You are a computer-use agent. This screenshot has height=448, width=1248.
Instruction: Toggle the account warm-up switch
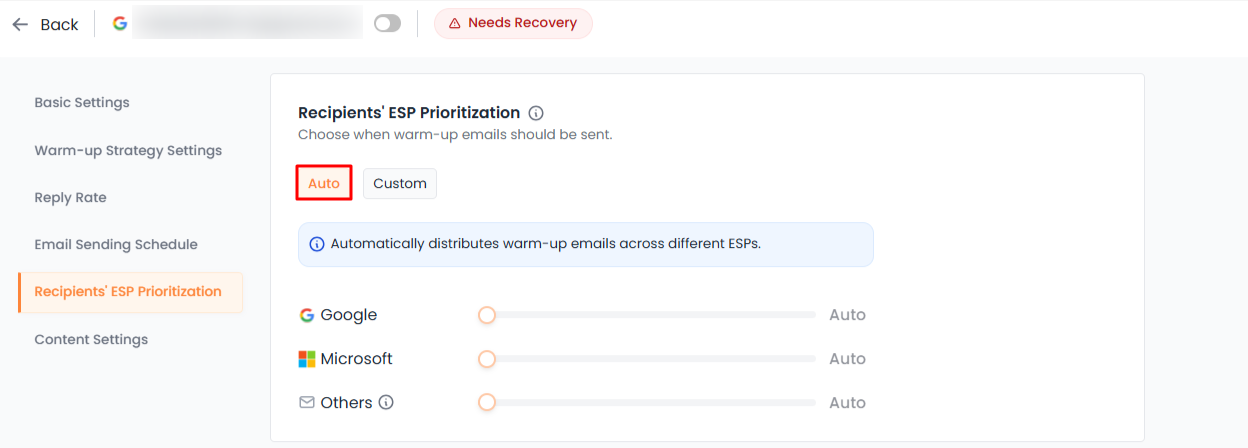[387, 23]
